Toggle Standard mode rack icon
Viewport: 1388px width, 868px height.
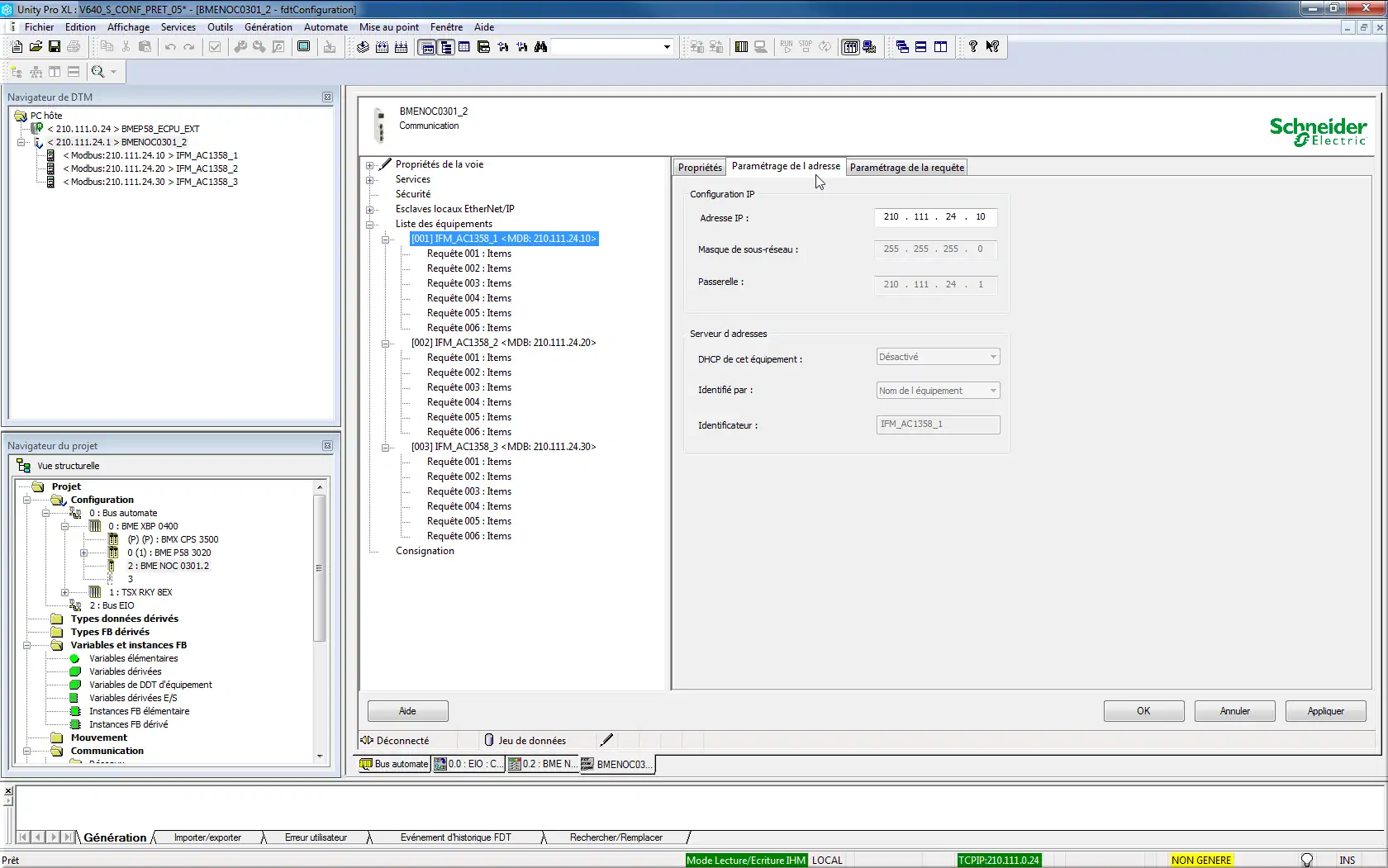point(850,47)
